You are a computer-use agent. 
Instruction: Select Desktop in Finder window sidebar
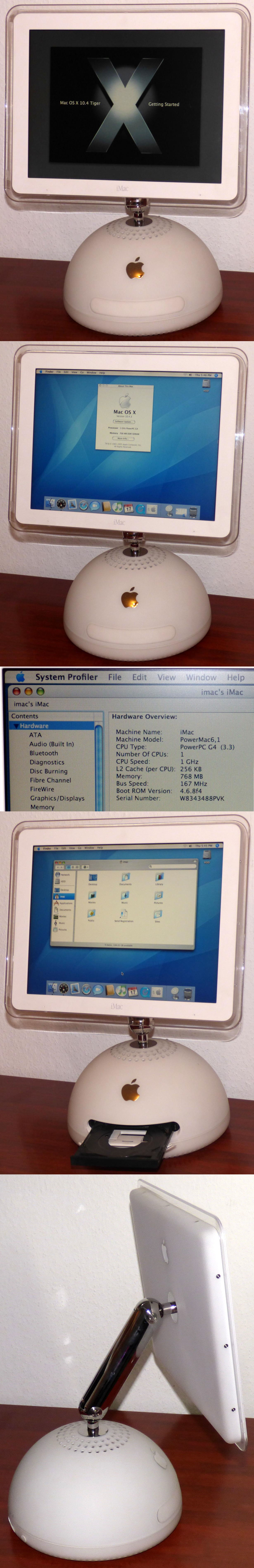tap(61, 890)
